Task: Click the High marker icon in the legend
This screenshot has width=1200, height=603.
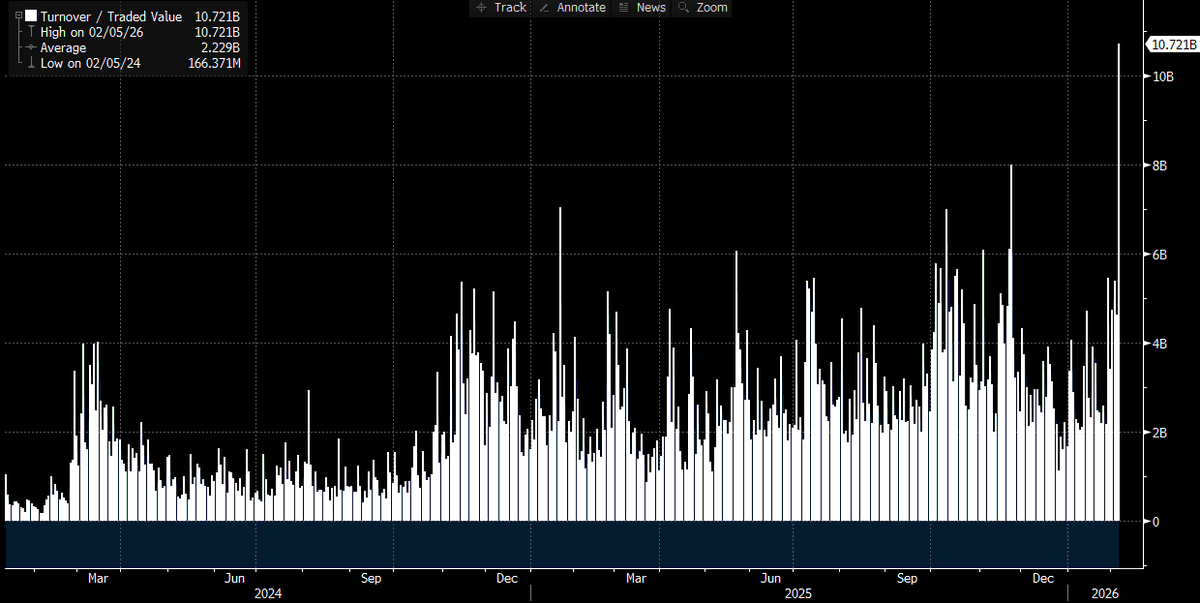Action: (31, 31)
